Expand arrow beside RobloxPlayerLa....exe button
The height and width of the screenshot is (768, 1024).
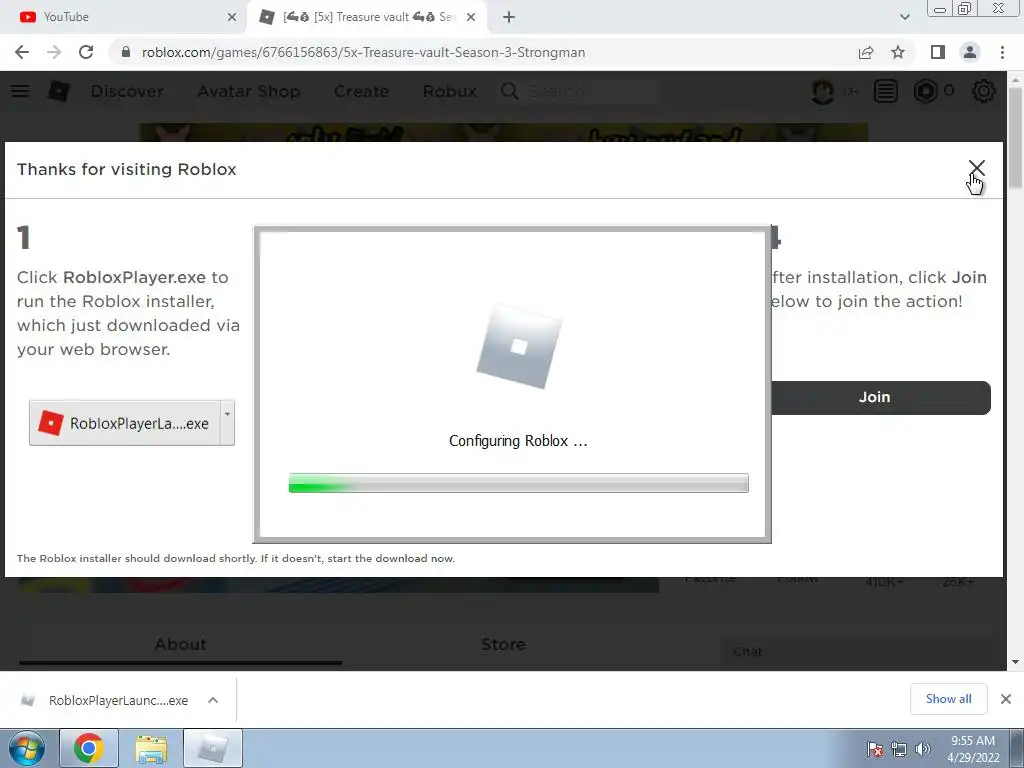pyautogui.click(x=227, y=423)
